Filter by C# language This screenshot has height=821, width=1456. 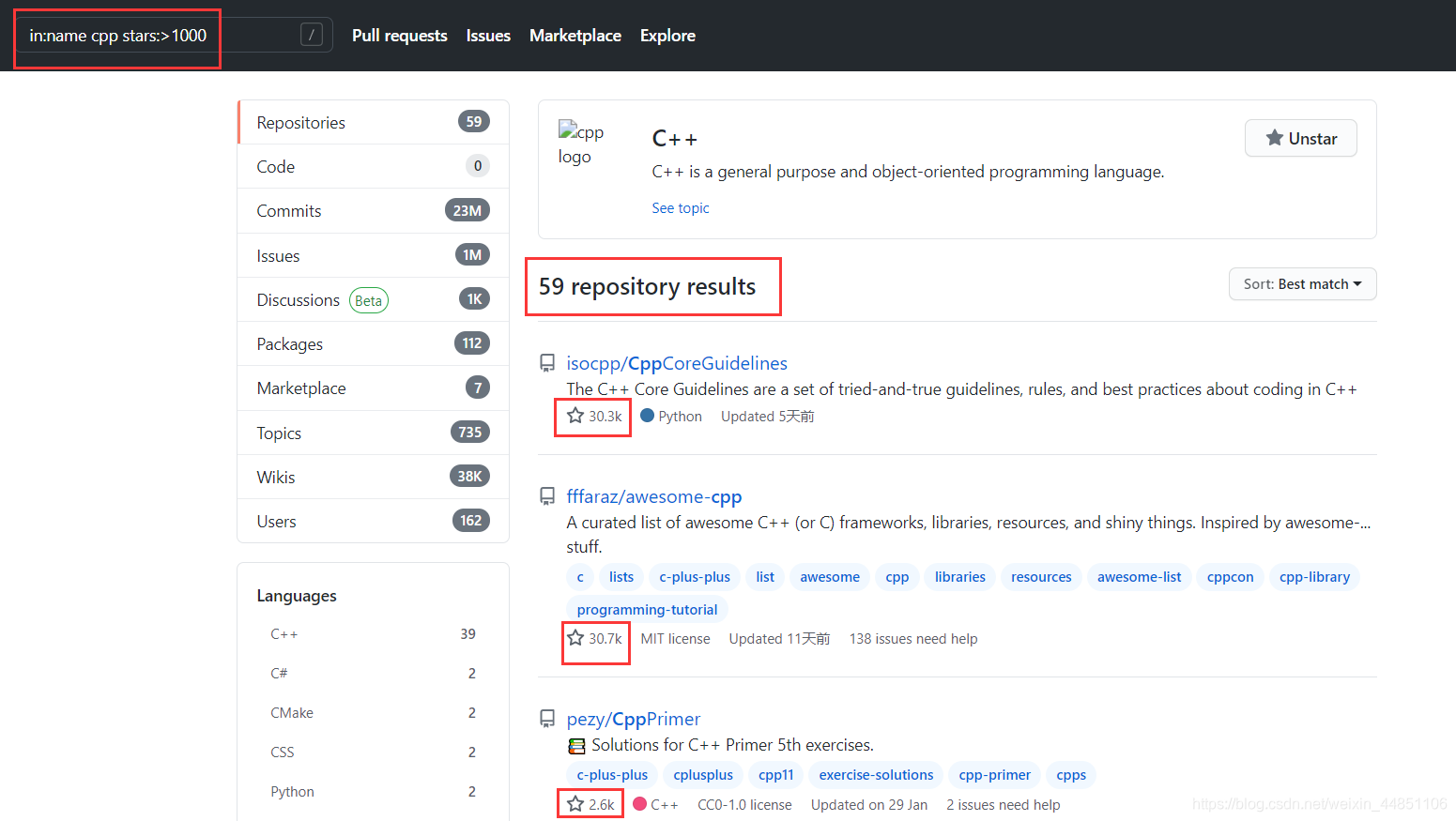tap(374, 674)
